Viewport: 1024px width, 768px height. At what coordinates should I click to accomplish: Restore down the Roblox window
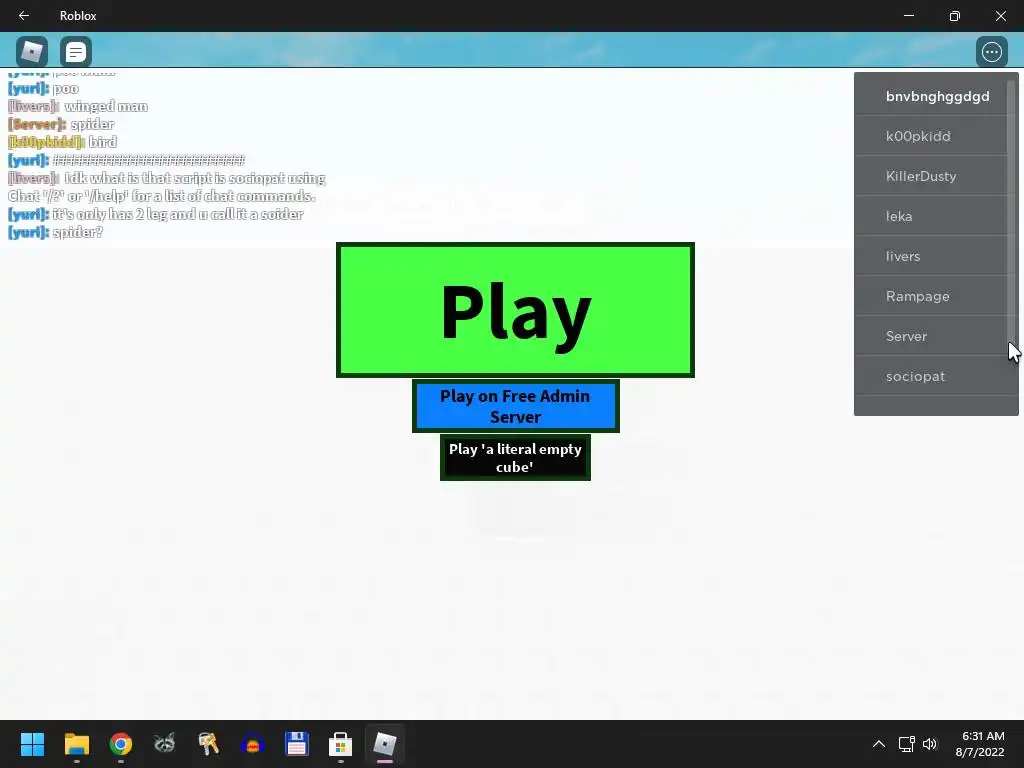(x=955, y=16)
